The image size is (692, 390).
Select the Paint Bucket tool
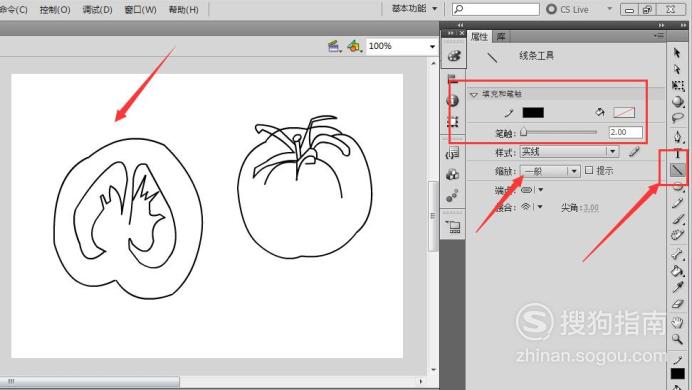[x=677, y=270]
